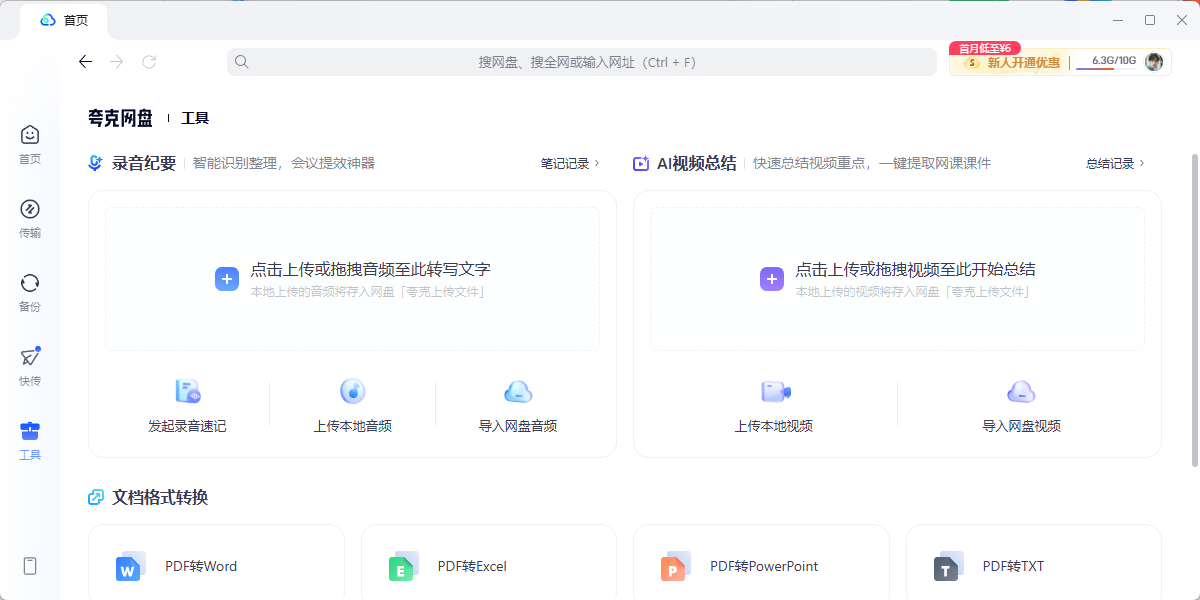Select the 工具 toolbox sidebar item
The width and height of the screenshot is (1200, 600).
[30, 440]
